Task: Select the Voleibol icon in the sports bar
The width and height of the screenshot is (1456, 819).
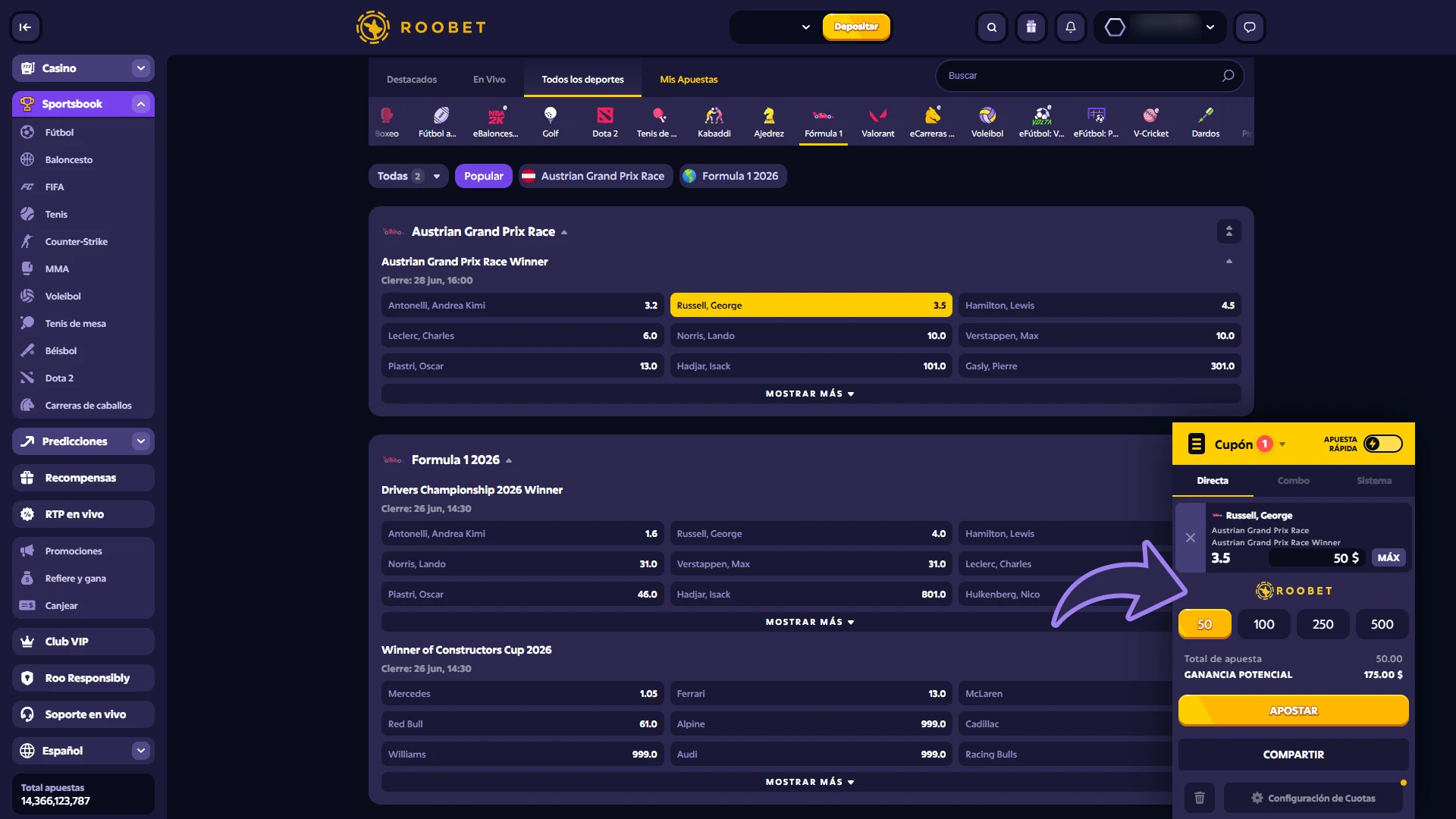Action: point(987,122)
